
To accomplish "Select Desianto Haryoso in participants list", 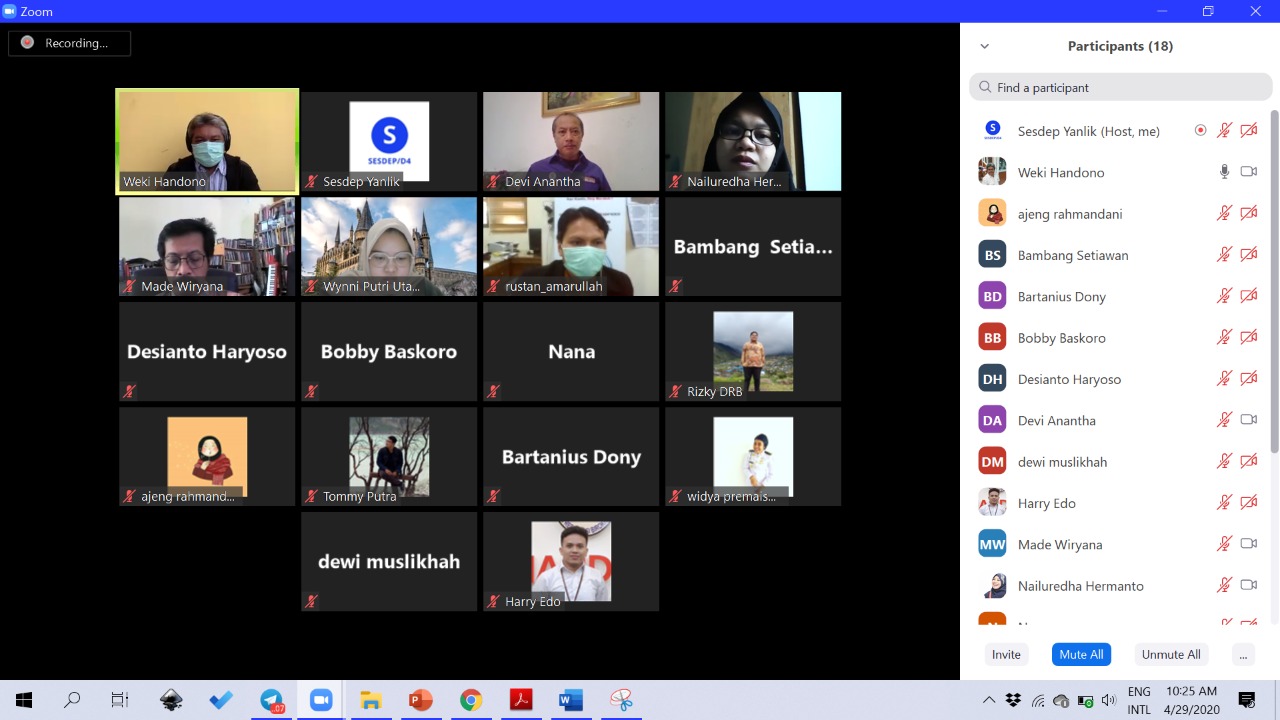I will pos(1069,379).
